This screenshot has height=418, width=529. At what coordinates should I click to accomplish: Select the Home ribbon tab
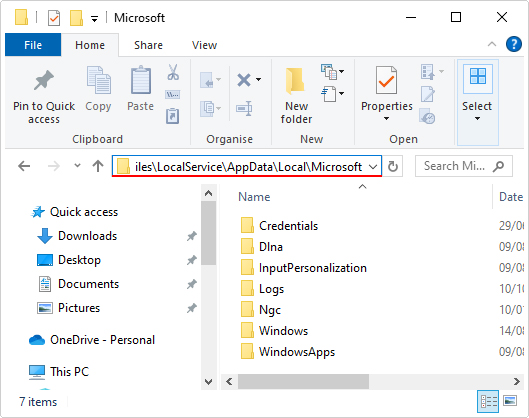[x=90, y=45]
